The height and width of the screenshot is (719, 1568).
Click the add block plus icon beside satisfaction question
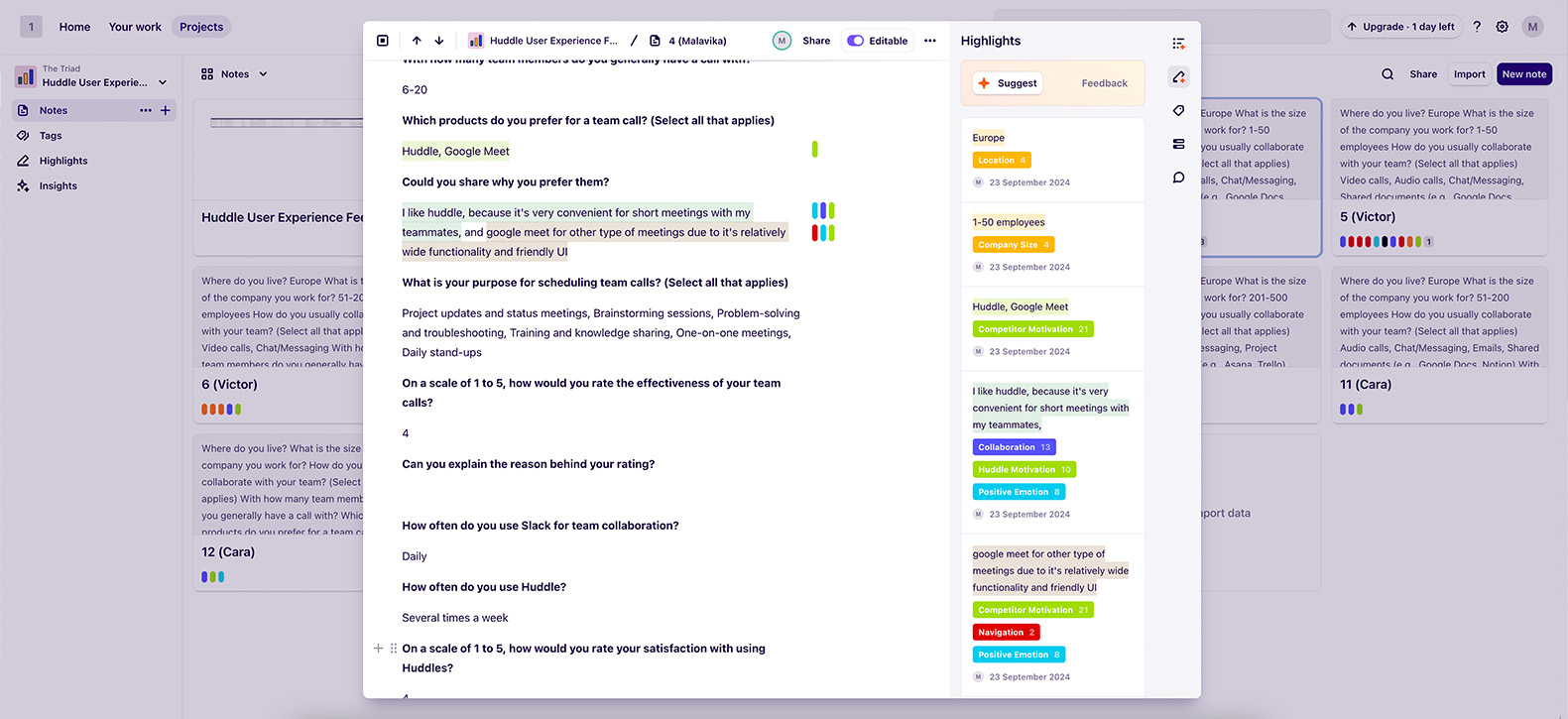[x=378, y=649]
